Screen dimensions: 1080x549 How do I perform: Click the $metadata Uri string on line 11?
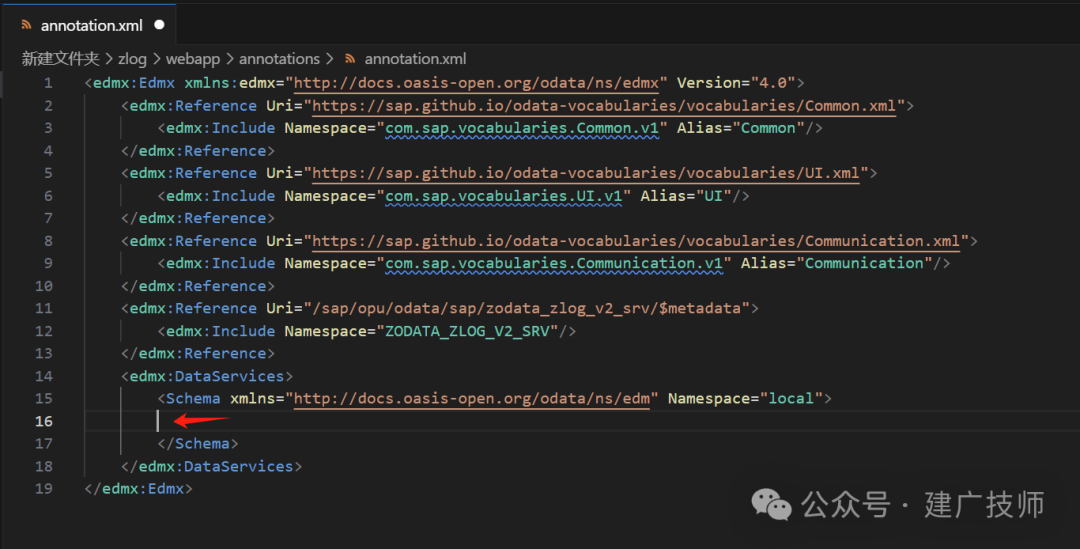point(526,308)
